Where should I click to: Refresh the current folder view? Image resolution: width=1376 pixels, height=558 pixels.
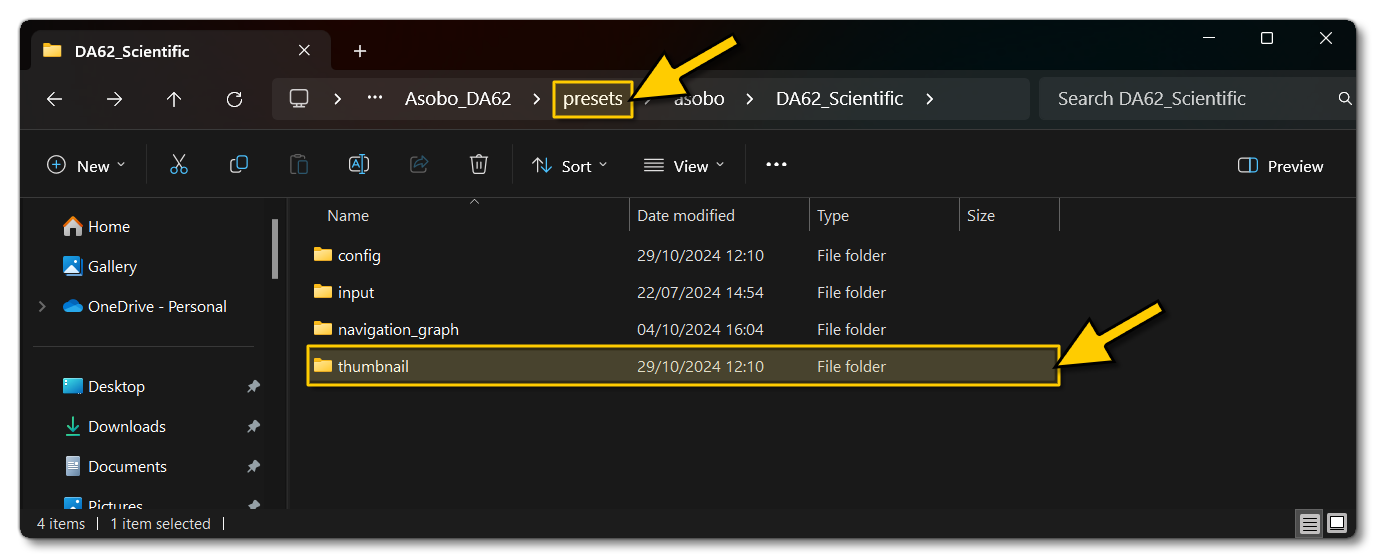click(234, 99)
